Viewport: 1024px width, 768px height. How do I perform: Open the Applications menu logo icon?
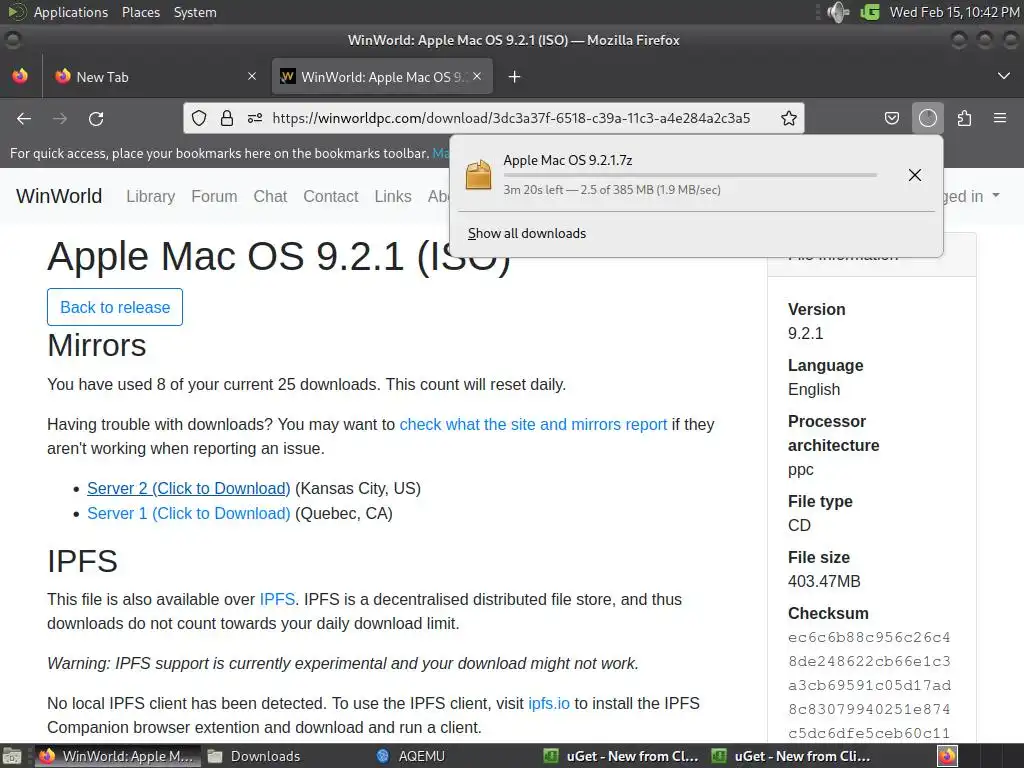click(x=16, y=12)
